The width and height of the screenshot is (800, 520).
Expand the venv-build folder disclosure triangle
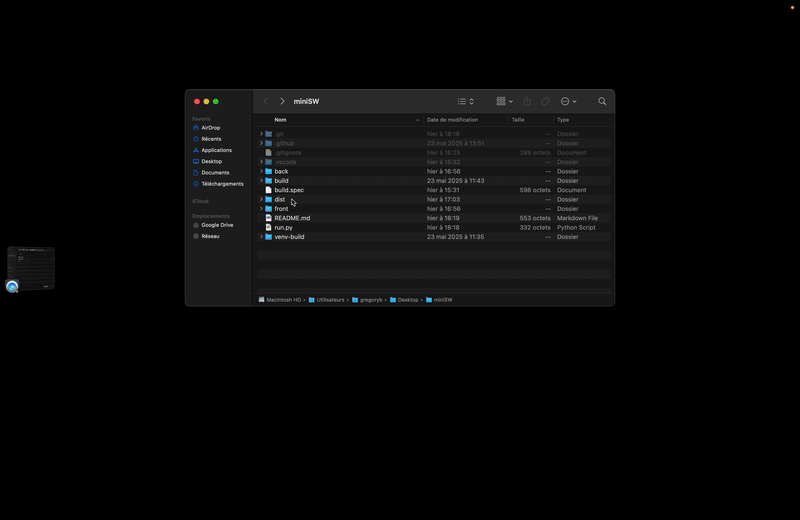(x=261, y=237)
